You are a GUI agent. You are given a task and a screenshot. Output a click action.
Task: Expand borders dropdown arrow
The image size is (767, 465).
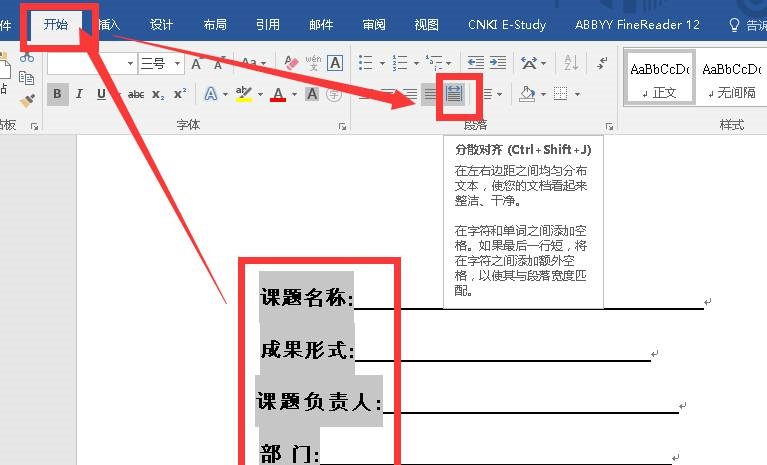[x=577, y=94]
